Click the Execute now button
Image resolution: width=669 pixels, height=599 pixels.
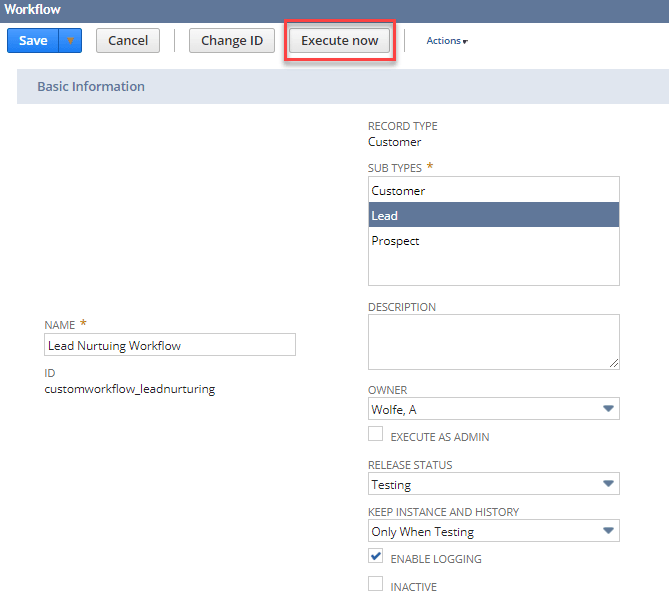tap(340, 41)
